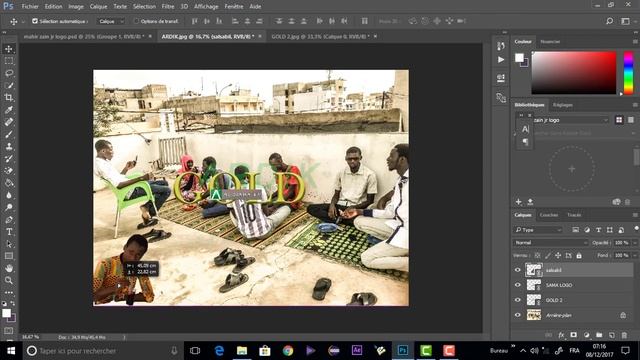
Task: Select the Zoom tool
Action: 9,280
